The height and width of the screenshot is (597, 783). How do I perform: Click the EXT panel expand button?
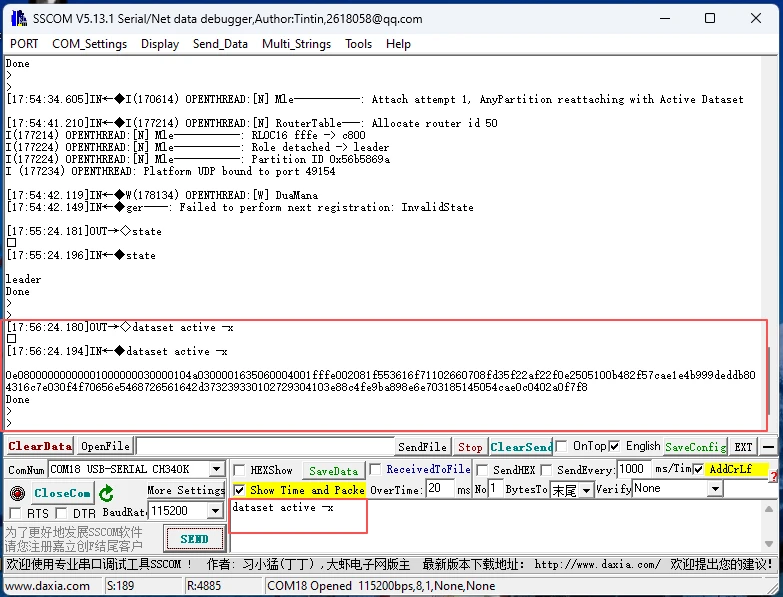point(743,447)
